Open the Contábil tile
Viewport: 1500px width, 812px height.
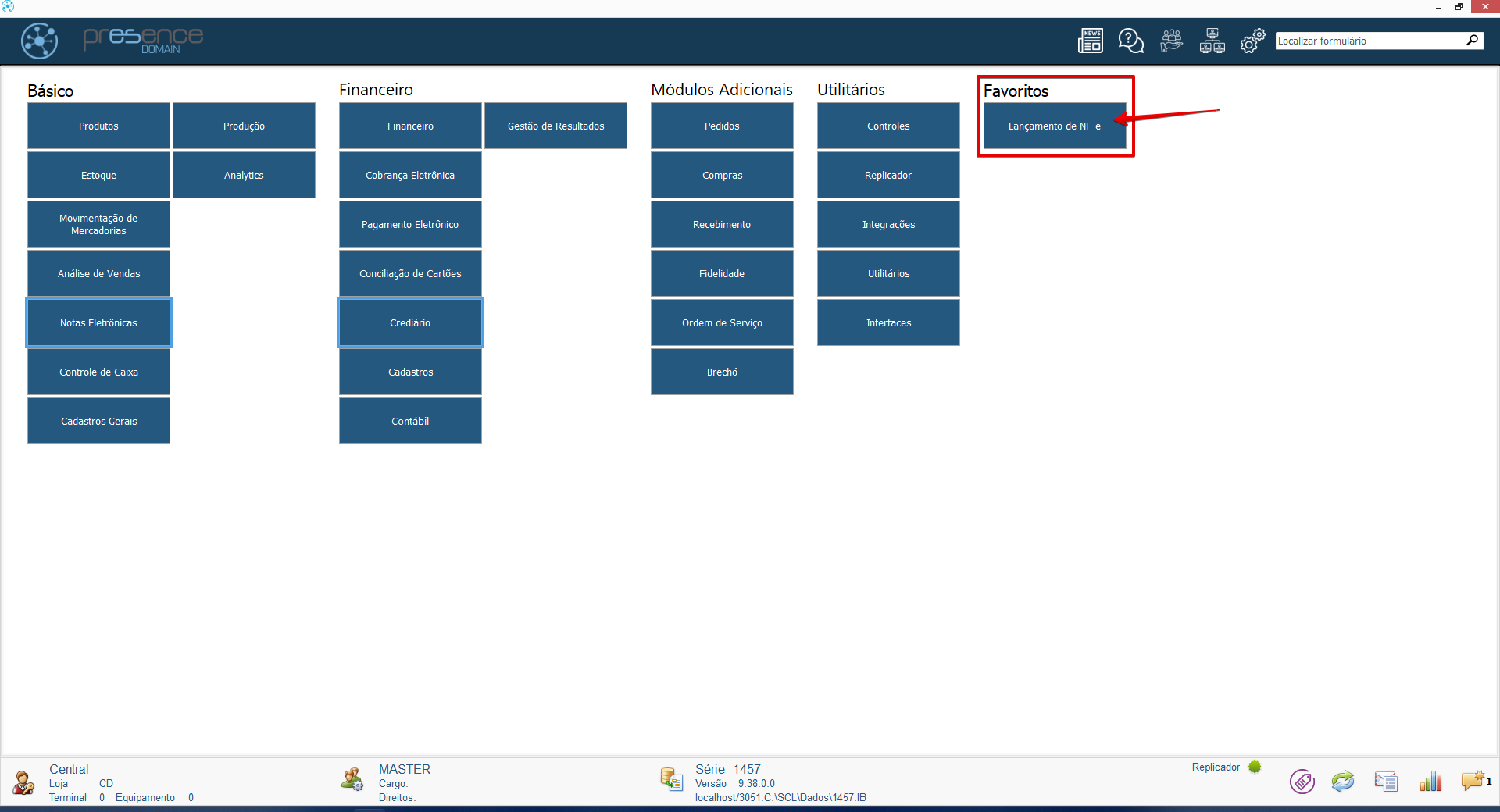410,421
